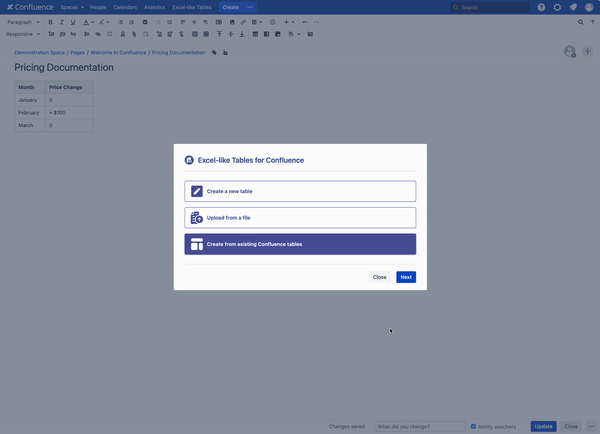Screen dimensions: 600x434
Task: Choose Upload from a file option
Action: point(300,217)
